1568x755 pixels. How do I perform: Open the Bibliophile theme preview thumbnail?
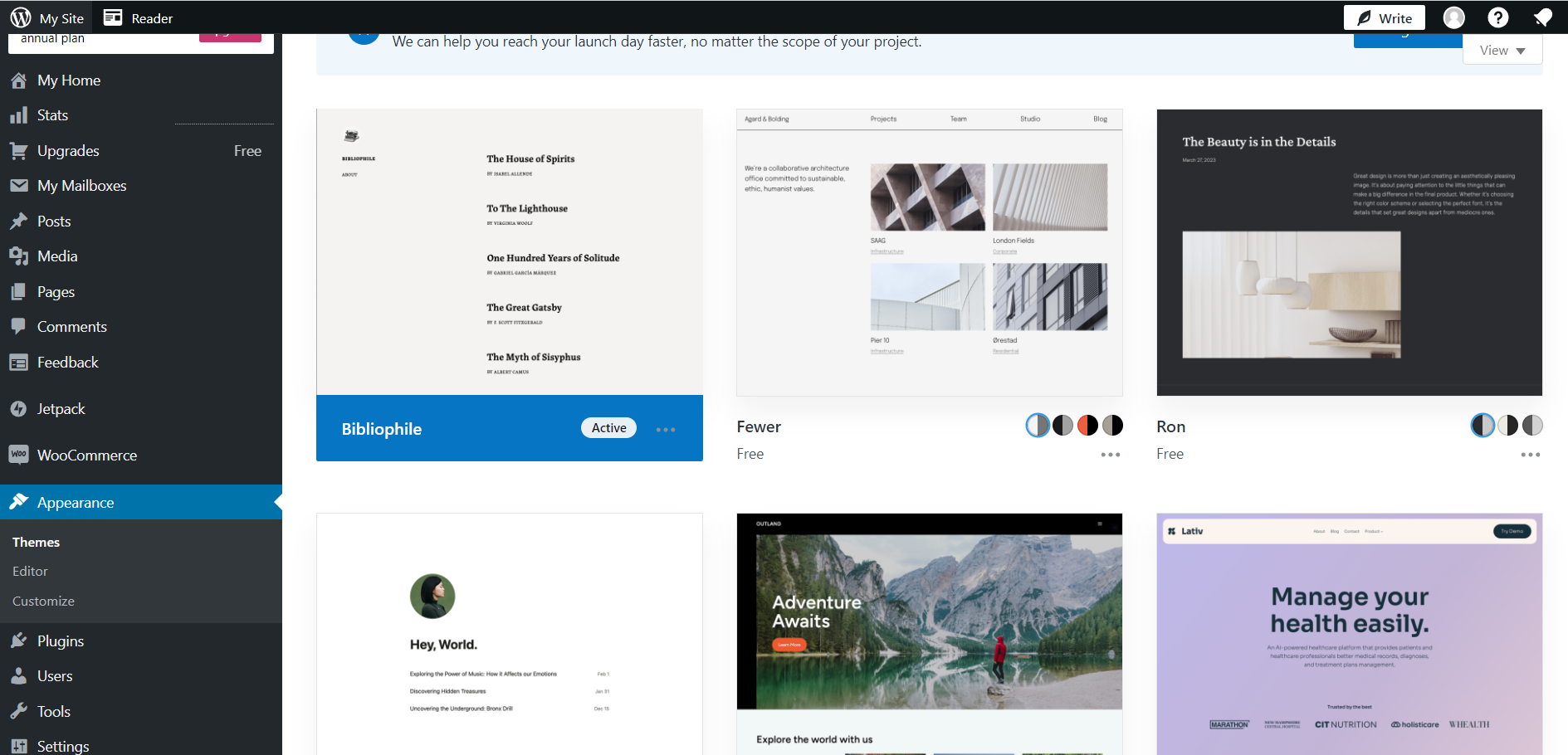pyautogui.click(x=510, y=252)
